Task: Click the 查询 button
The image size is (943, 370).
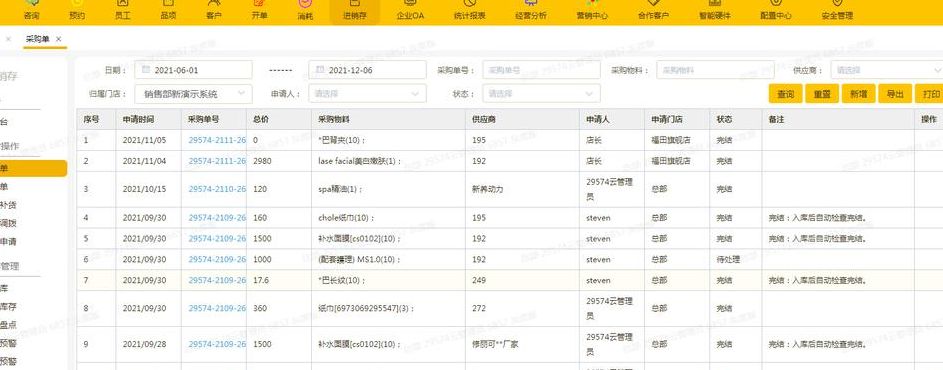Action: coord(785,94)
